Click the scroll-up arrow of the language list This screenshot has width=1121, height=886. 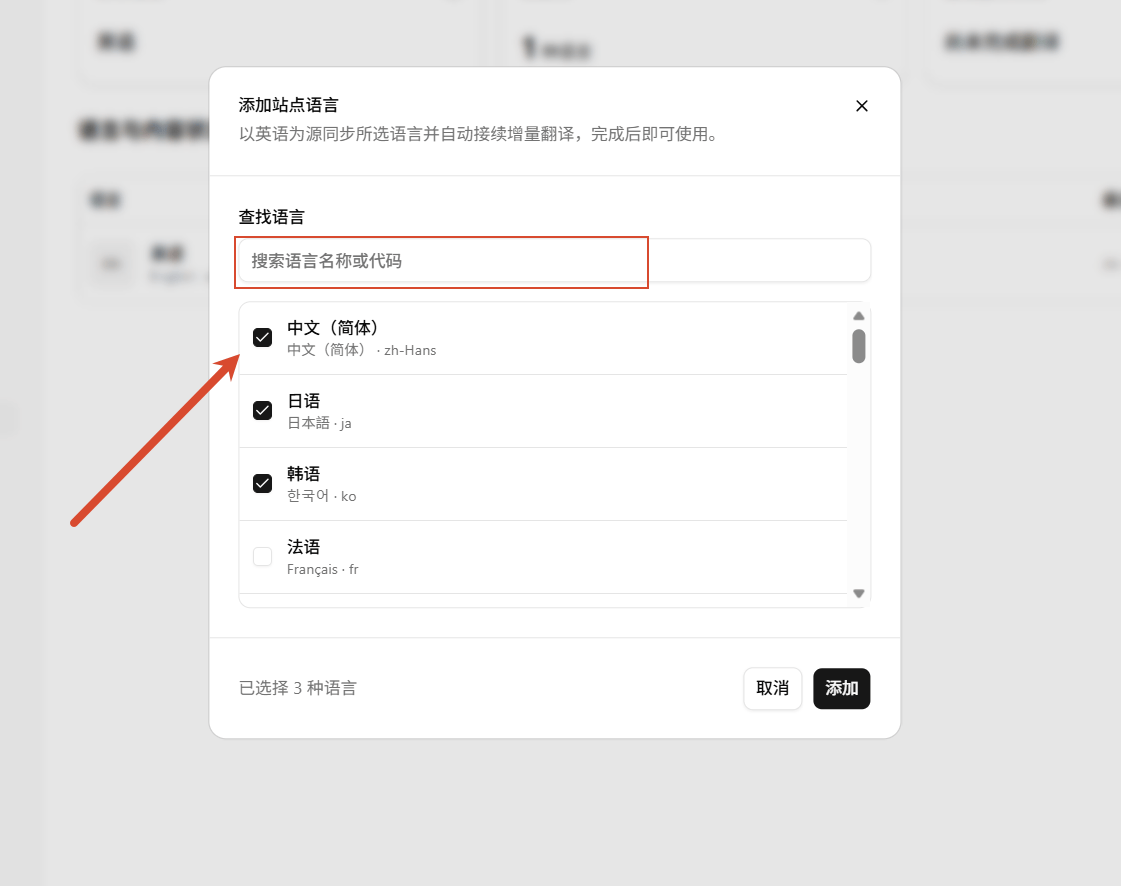point(859,316)
